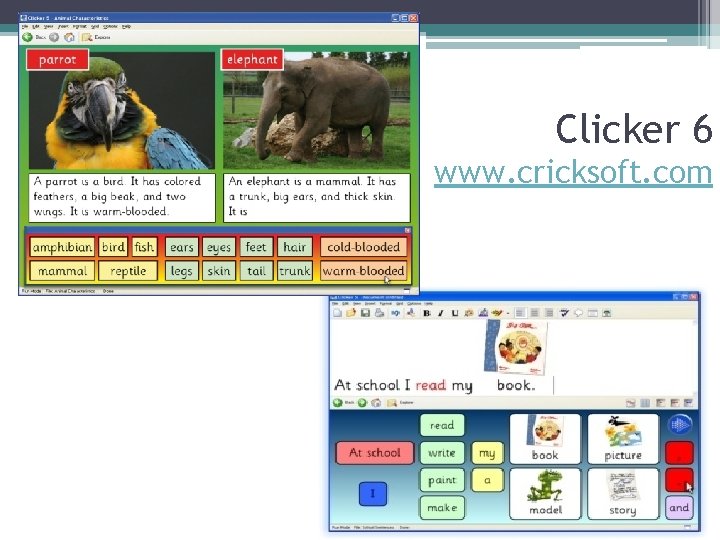Select the 'skin' word cell
The width and height of the screenshot is (720, 540).
(219, 271)
